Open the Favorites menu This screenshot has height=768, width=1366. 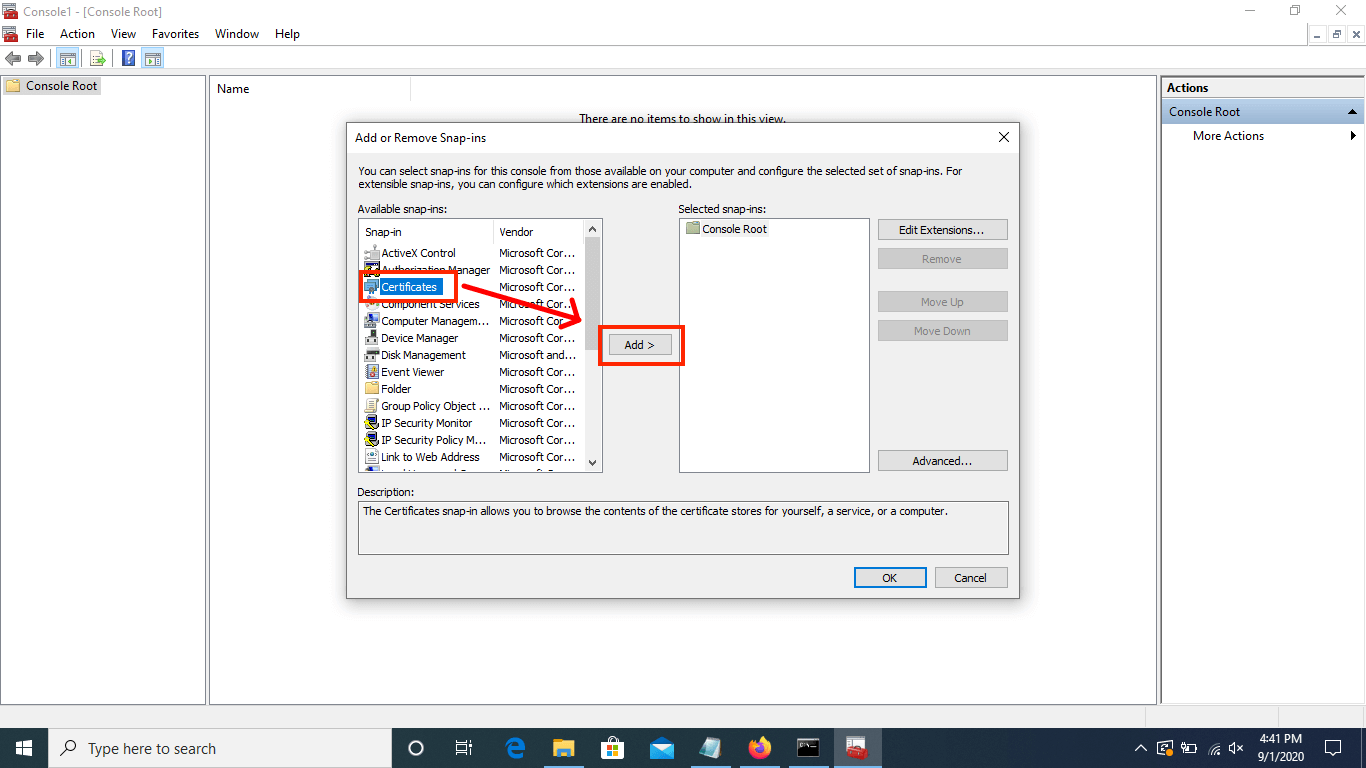(175, 33)
